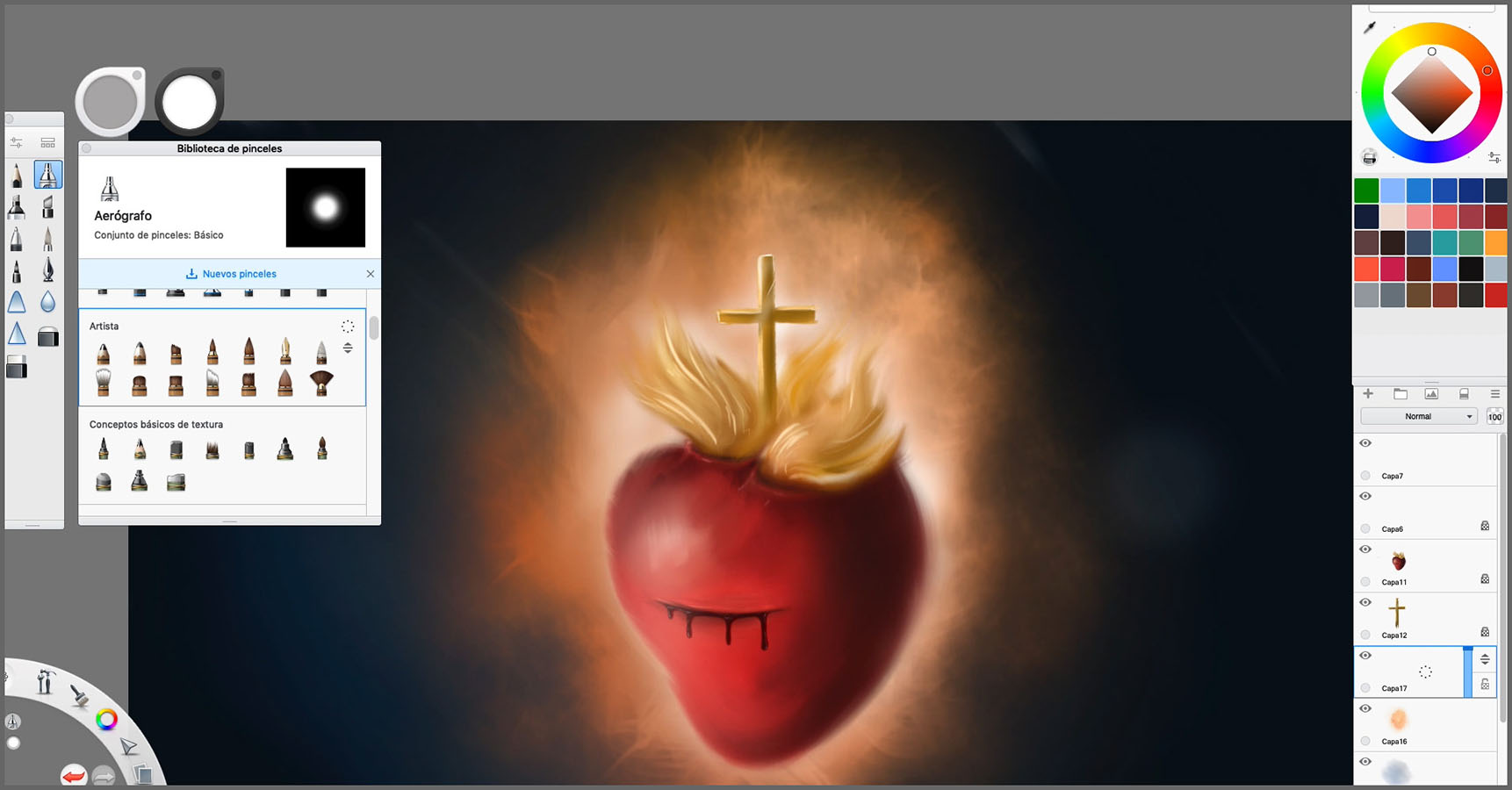
Task: Open the lagoon tools (wrench and hammer) icon
Action: 45,681
